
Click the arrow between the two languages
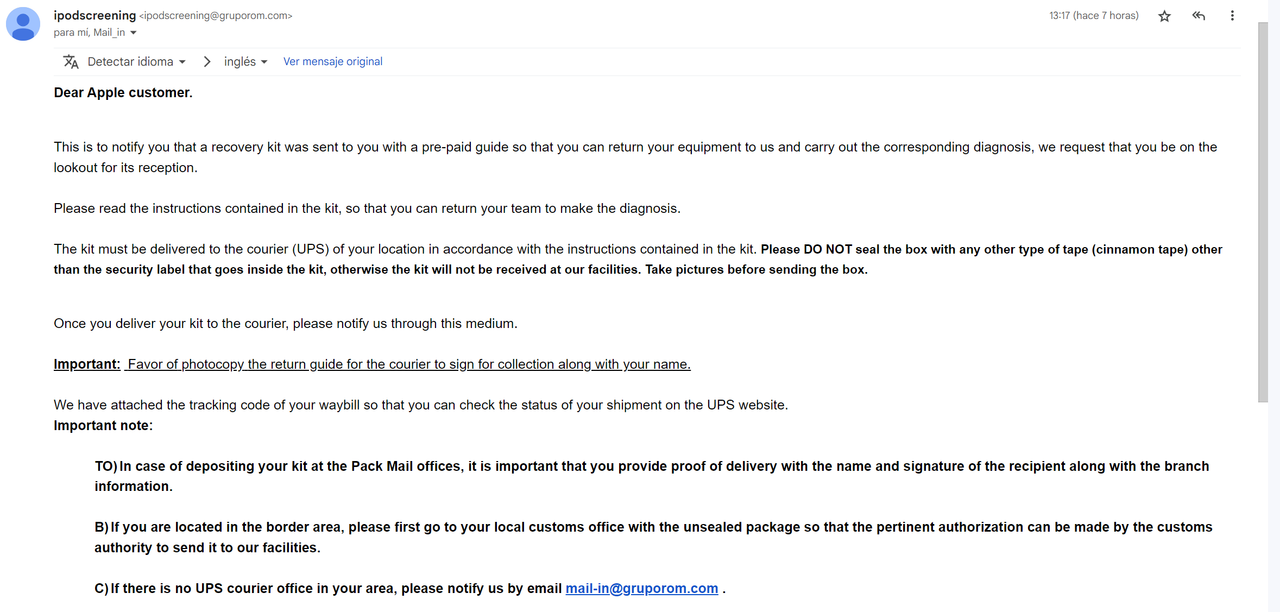tap(207, 62)
